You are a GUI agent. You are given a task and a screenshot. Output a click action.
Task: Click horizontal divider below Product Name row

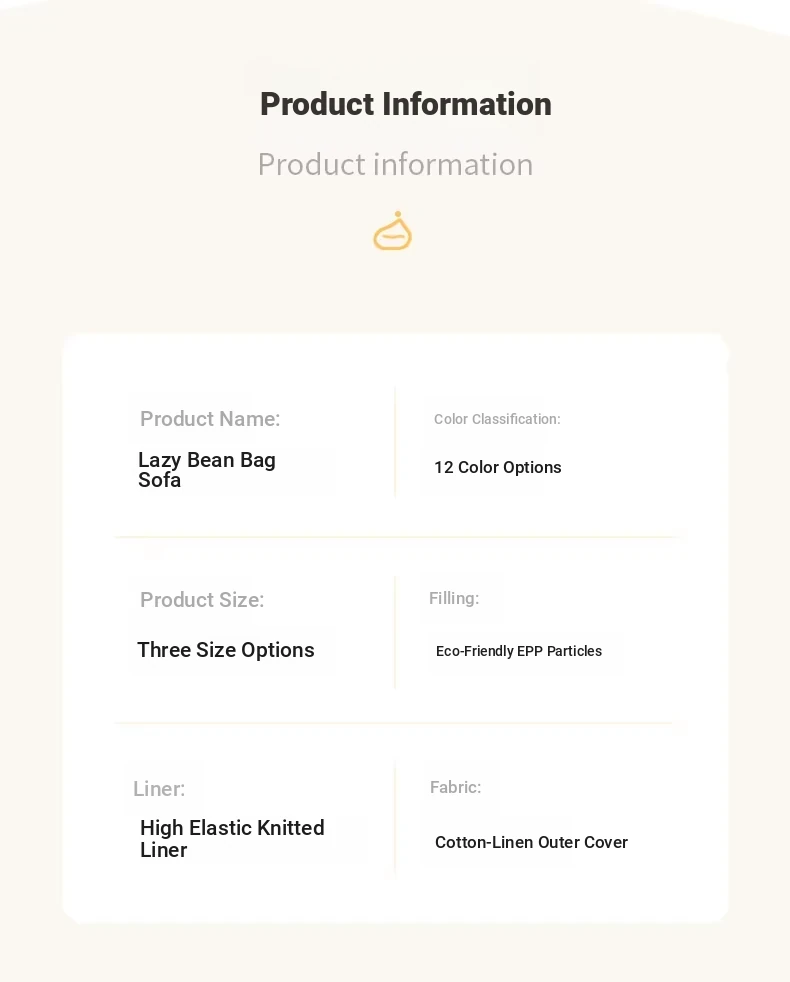click(400, 537)
